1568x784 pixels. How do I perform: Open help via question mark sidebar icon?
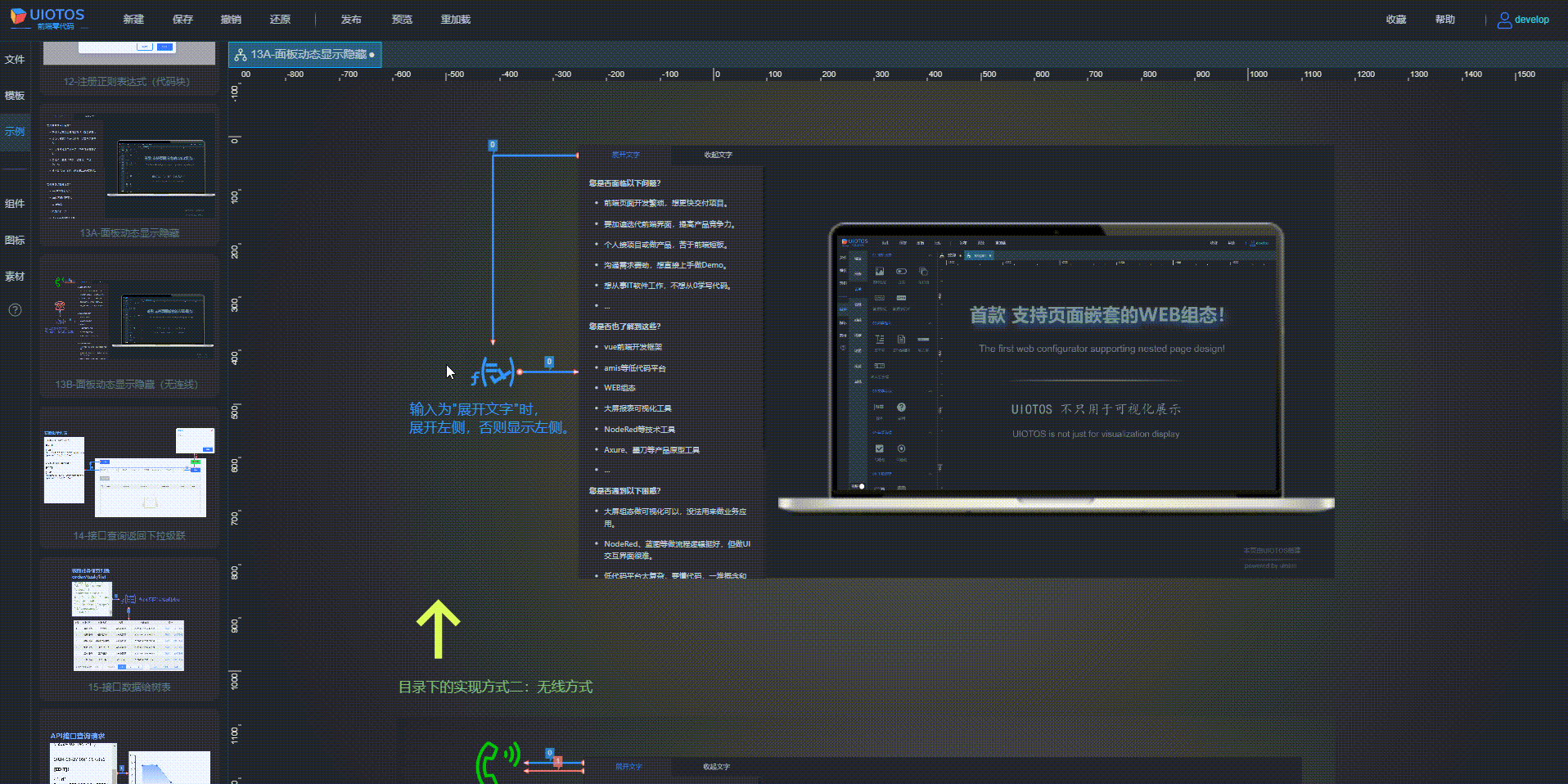[15, 309]
